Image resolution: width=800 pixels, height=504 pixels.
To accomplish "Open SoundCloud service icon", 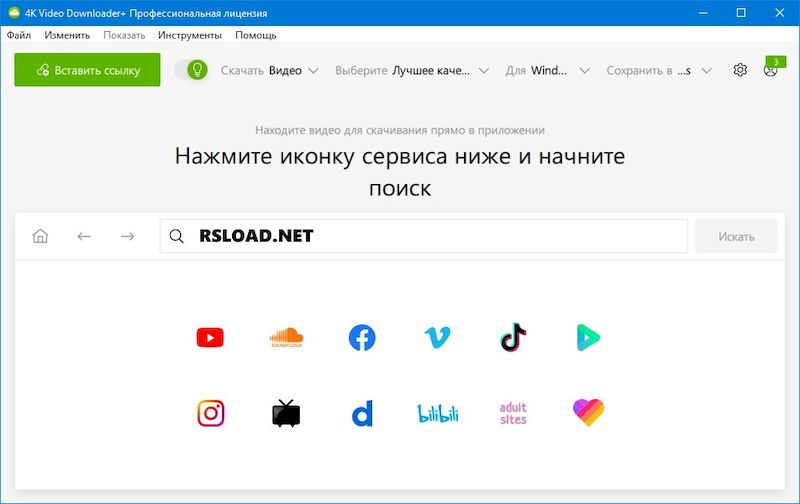I will pos(286,338).
